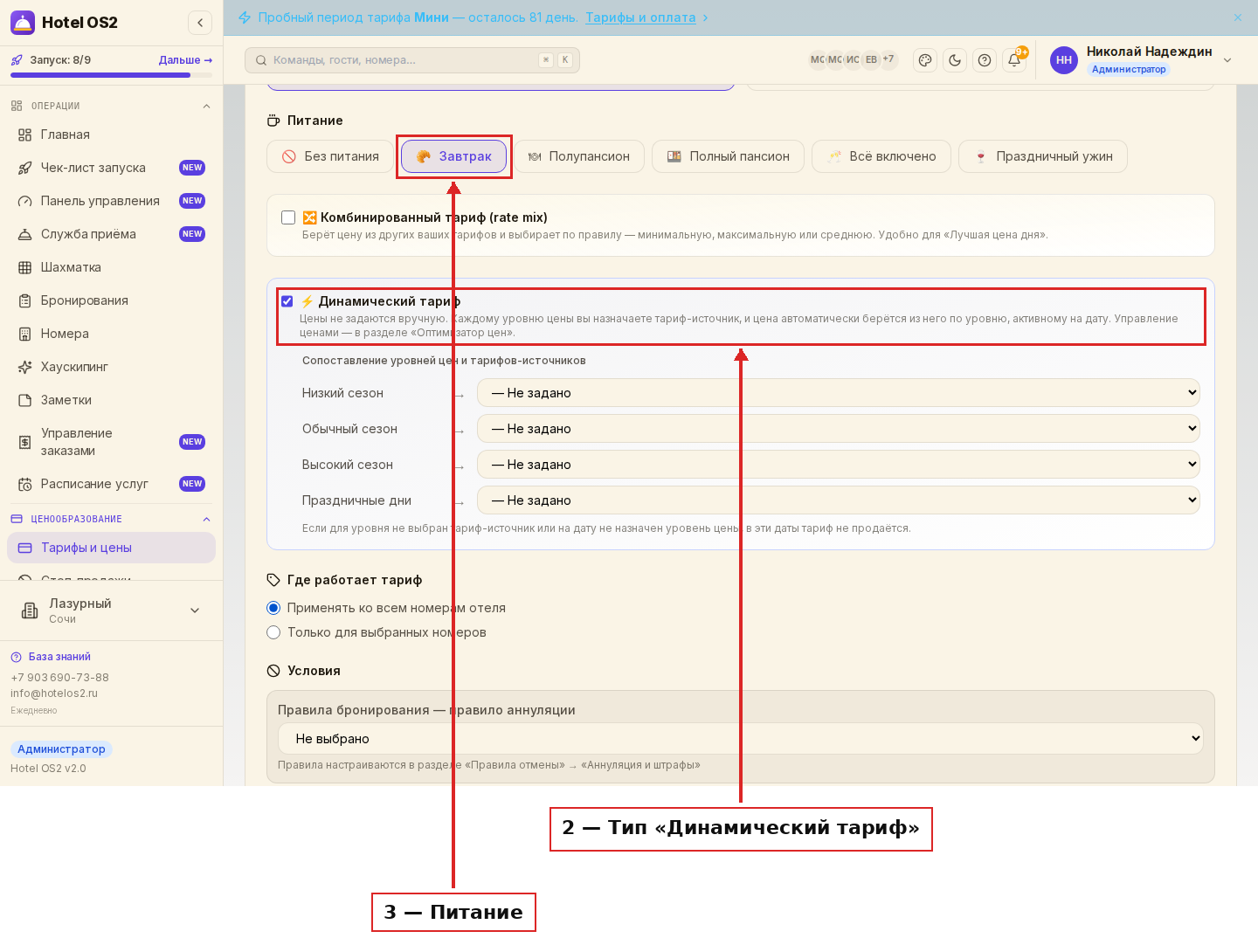Open Заметки section
The width and height of the screenshot is (1258, 952).
112,400
